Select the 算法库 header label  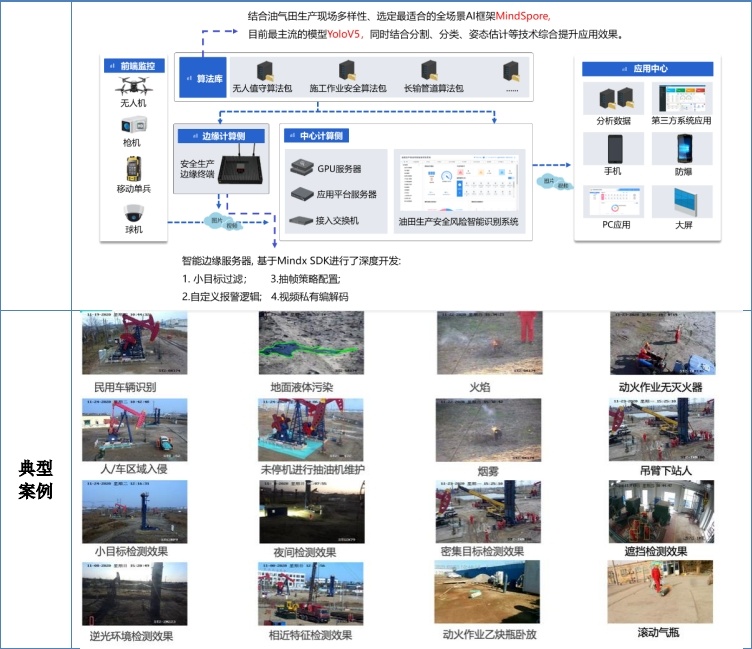coord(203,77)
